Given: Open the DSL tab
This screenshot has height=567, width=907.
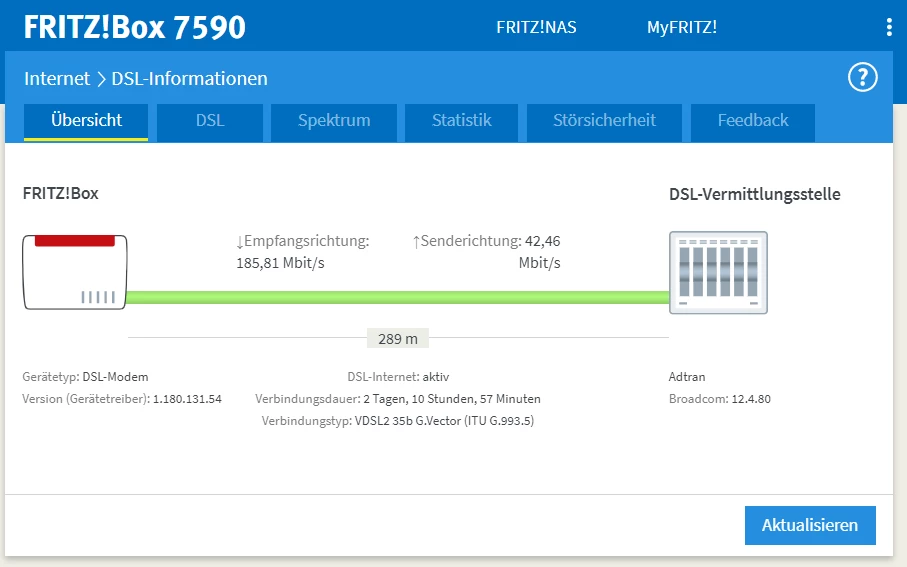Looking at the screenshot, I should pos(209,122).
